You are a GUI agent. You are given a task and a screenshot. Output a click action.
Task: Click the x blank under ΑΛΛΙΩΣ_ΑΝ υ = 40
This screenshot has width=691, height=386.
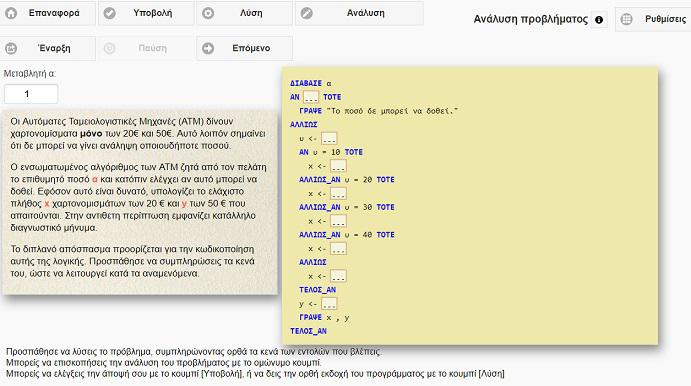(338, 249)
